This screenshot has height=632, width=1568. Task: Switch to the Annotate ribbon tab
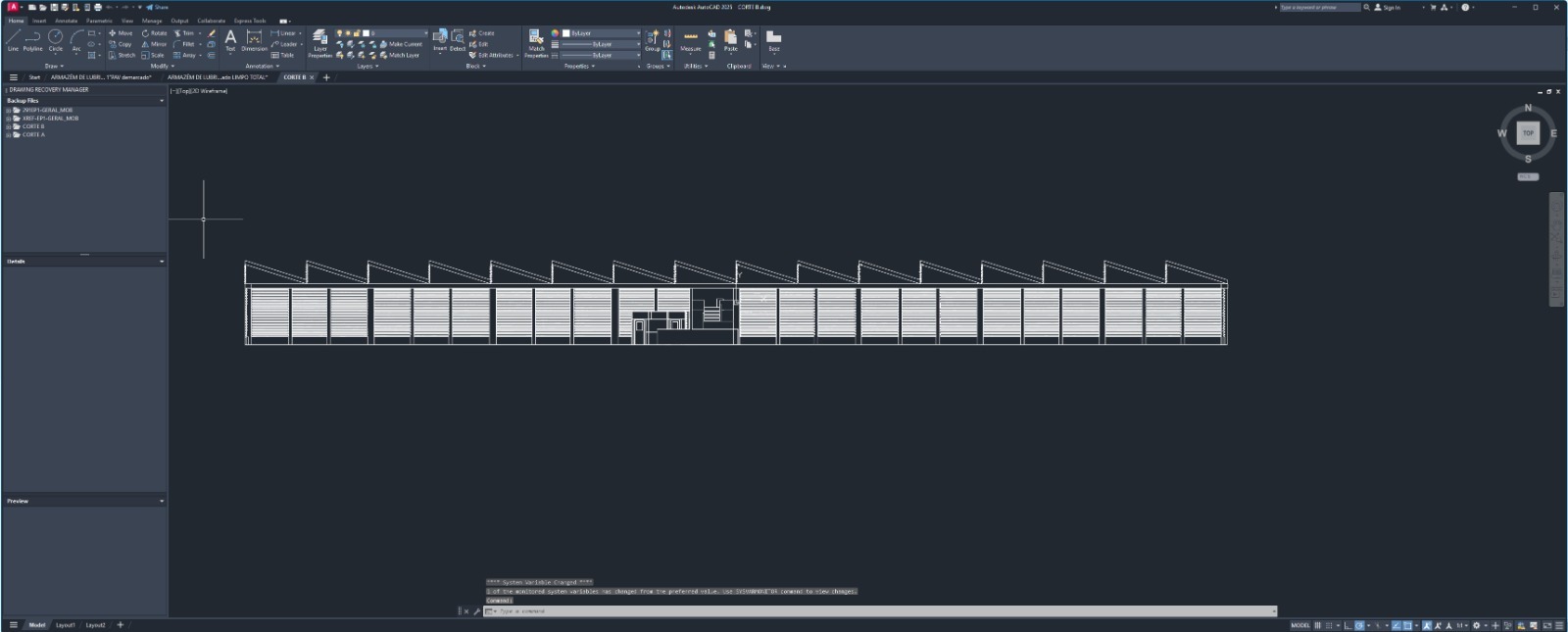66,21
